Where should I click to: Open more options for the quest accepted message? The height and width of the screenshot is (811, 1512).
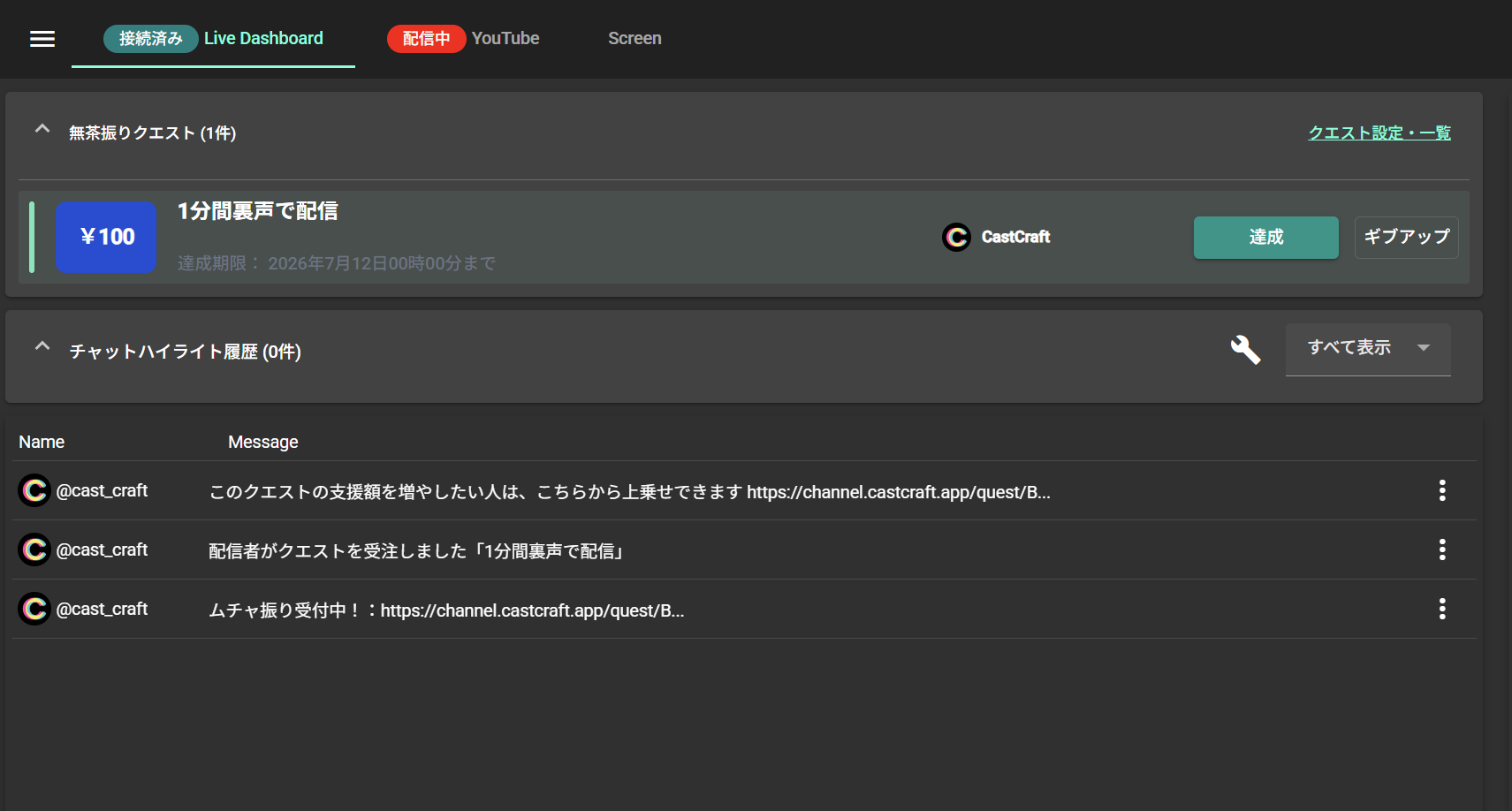pos(1442,550)
